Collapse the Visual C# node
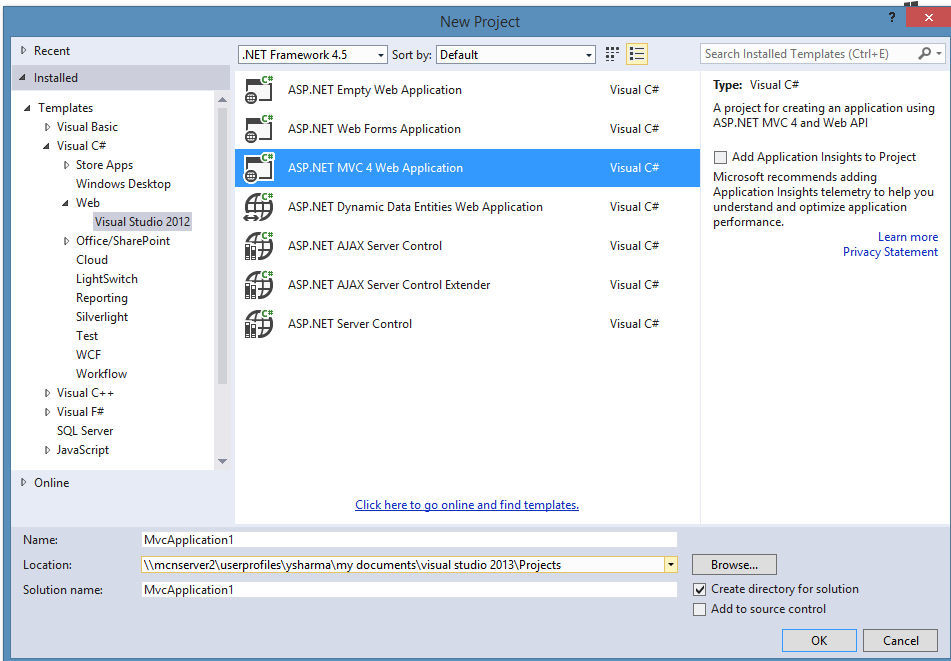 47,146
